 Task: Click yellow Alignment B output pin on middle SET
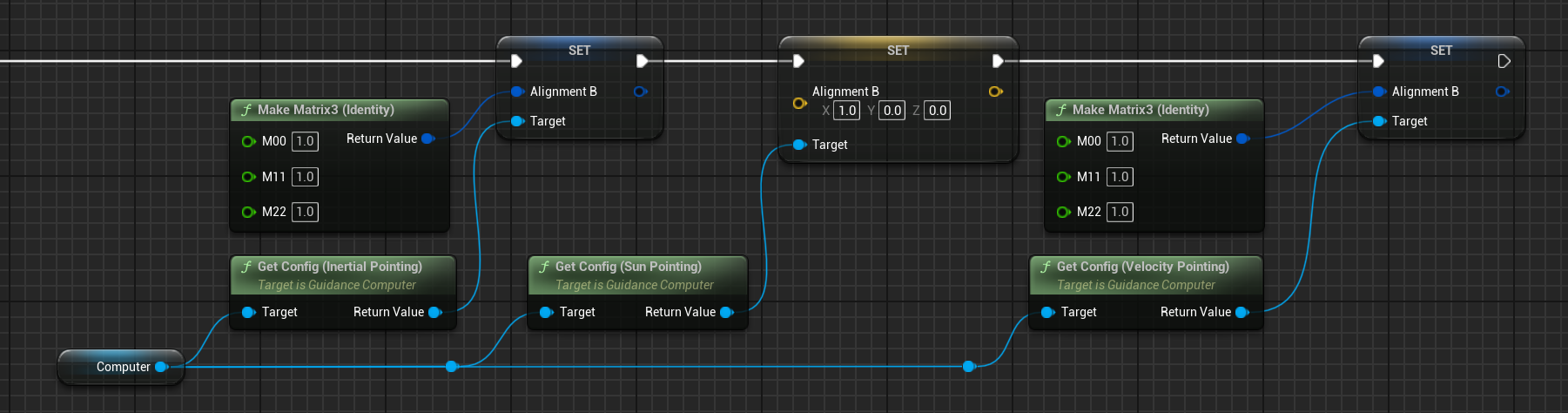pos(995,91)
